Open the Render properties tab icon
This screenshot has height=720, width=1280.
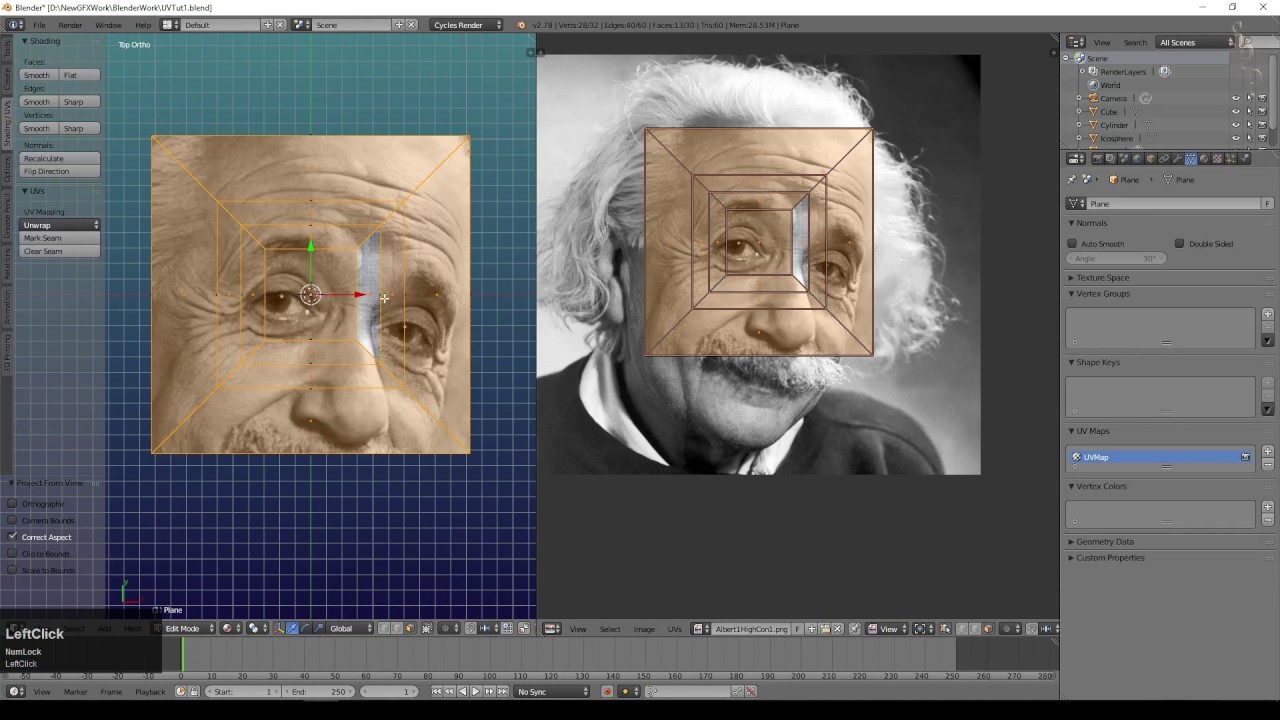(1097, 158)
